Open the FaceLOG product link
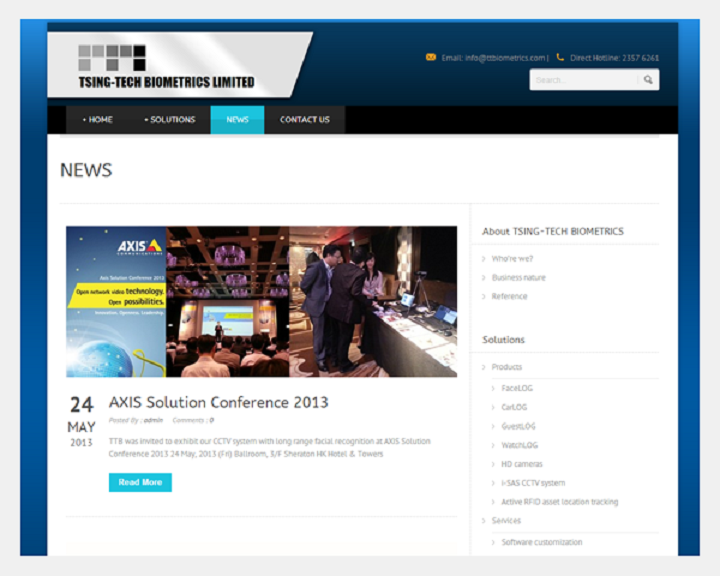This screenshot has height=576, width=720. click(x=517, y=389)
